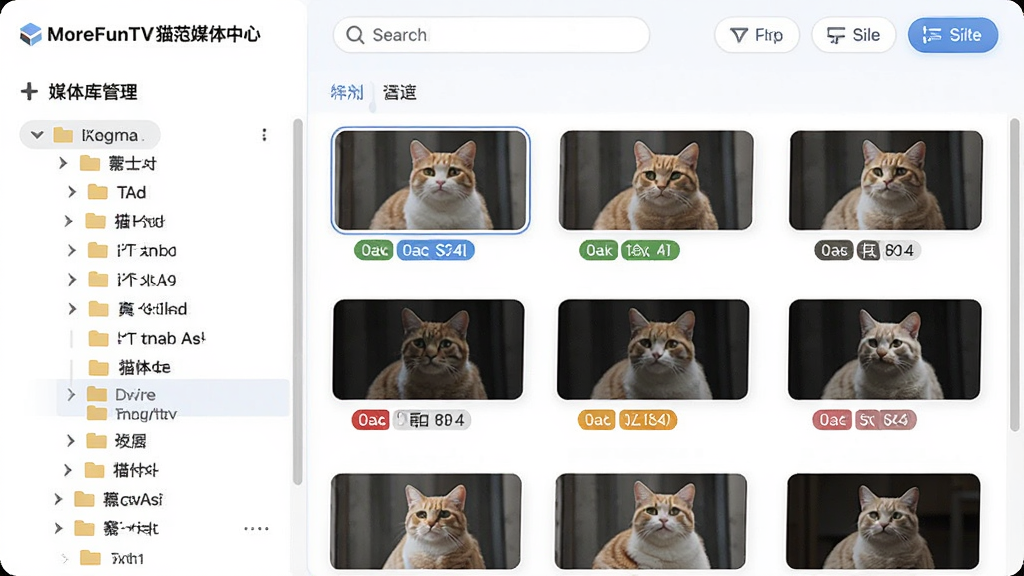Viewport: 1024px width, 576px height.
Task: Click the orange Oac tag
Action: [596, 420]
